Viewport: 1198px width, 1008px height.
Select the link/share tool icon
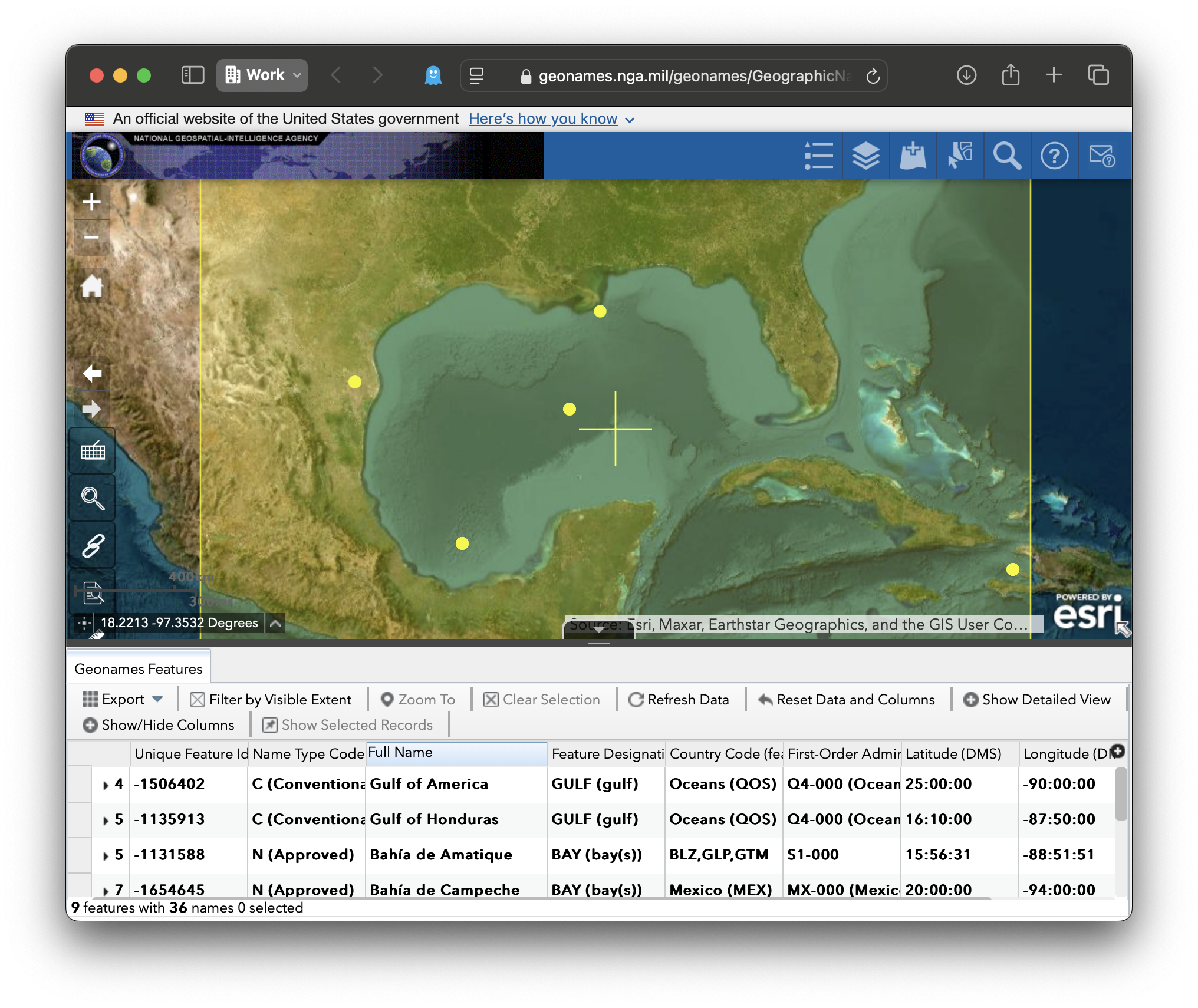click(x=92, y=545)
